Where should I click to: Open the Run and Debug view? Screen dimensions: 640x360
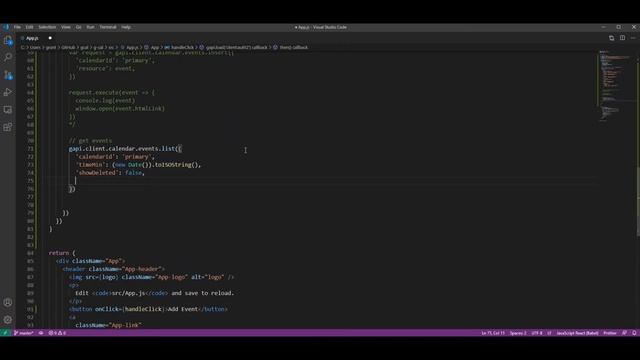[x=8, y=92]
